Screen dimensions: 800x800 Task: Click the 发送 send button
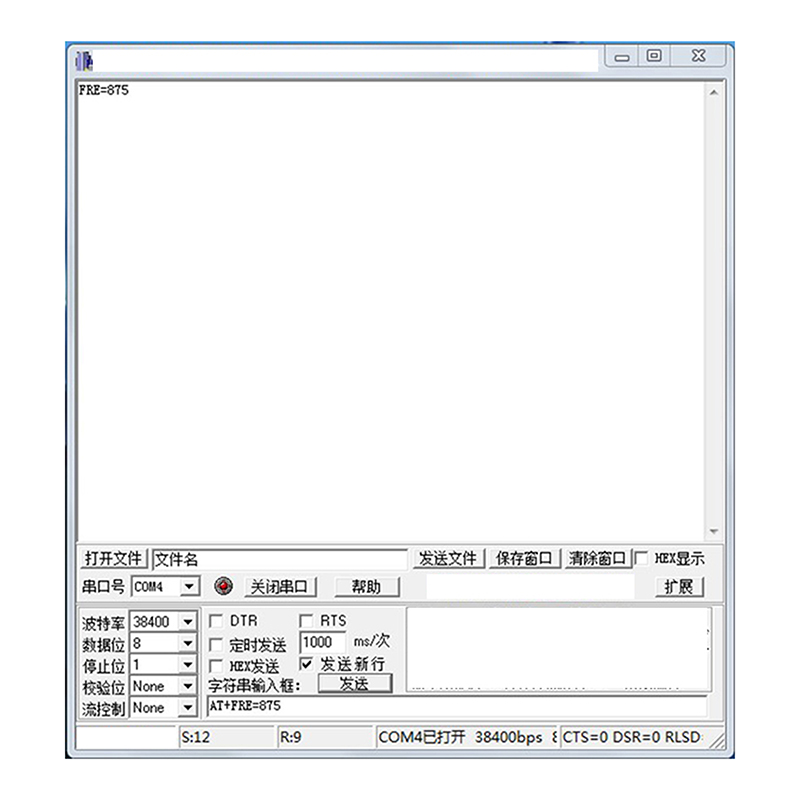point(355,684)
